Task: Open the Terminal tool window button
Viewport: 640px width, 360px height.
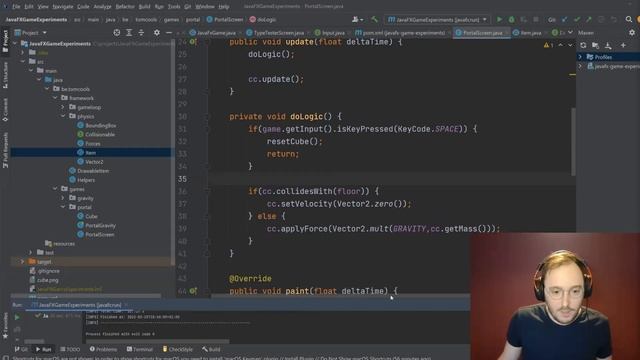Action: pyautogui.click(x=140, y=349)
